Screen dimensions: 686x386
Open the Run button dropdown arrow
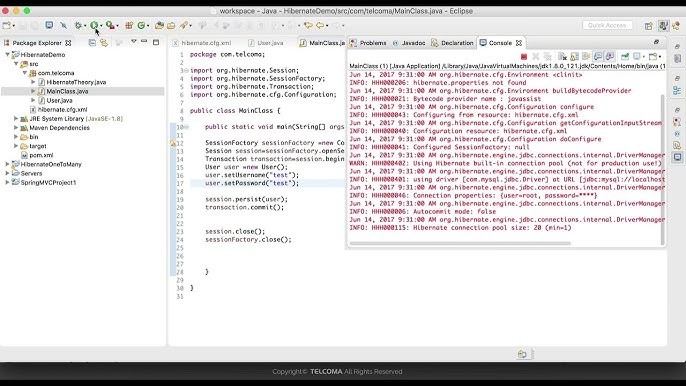tap(102, 26)
